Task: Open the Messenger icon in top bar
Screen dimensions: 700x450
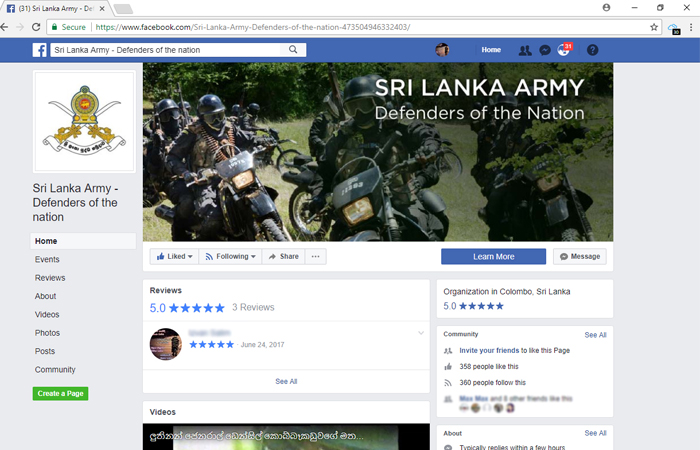Action: point(545,50)
